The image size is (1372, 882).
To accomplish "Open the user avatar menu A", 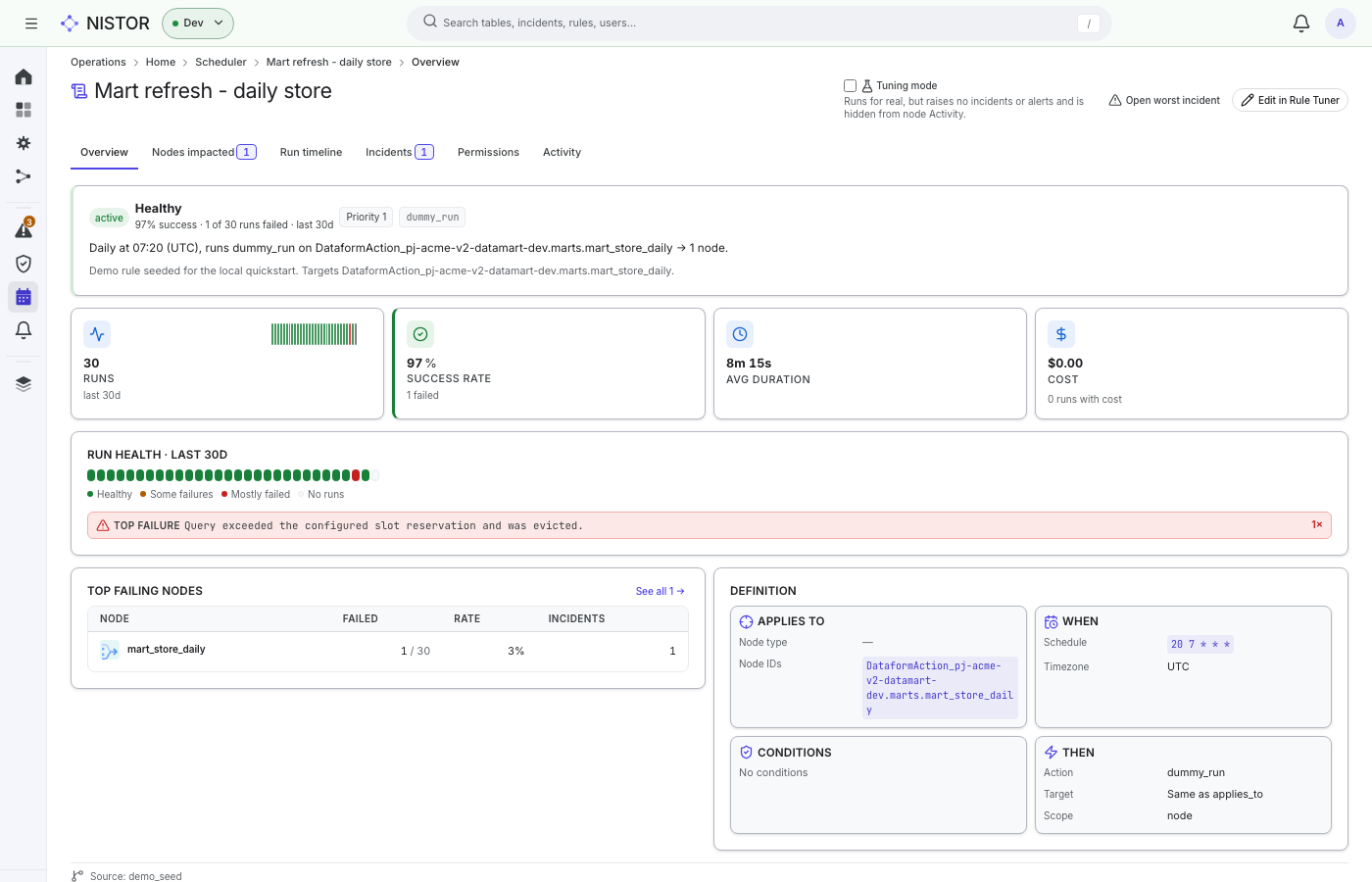I will (x=1340, y=24).
